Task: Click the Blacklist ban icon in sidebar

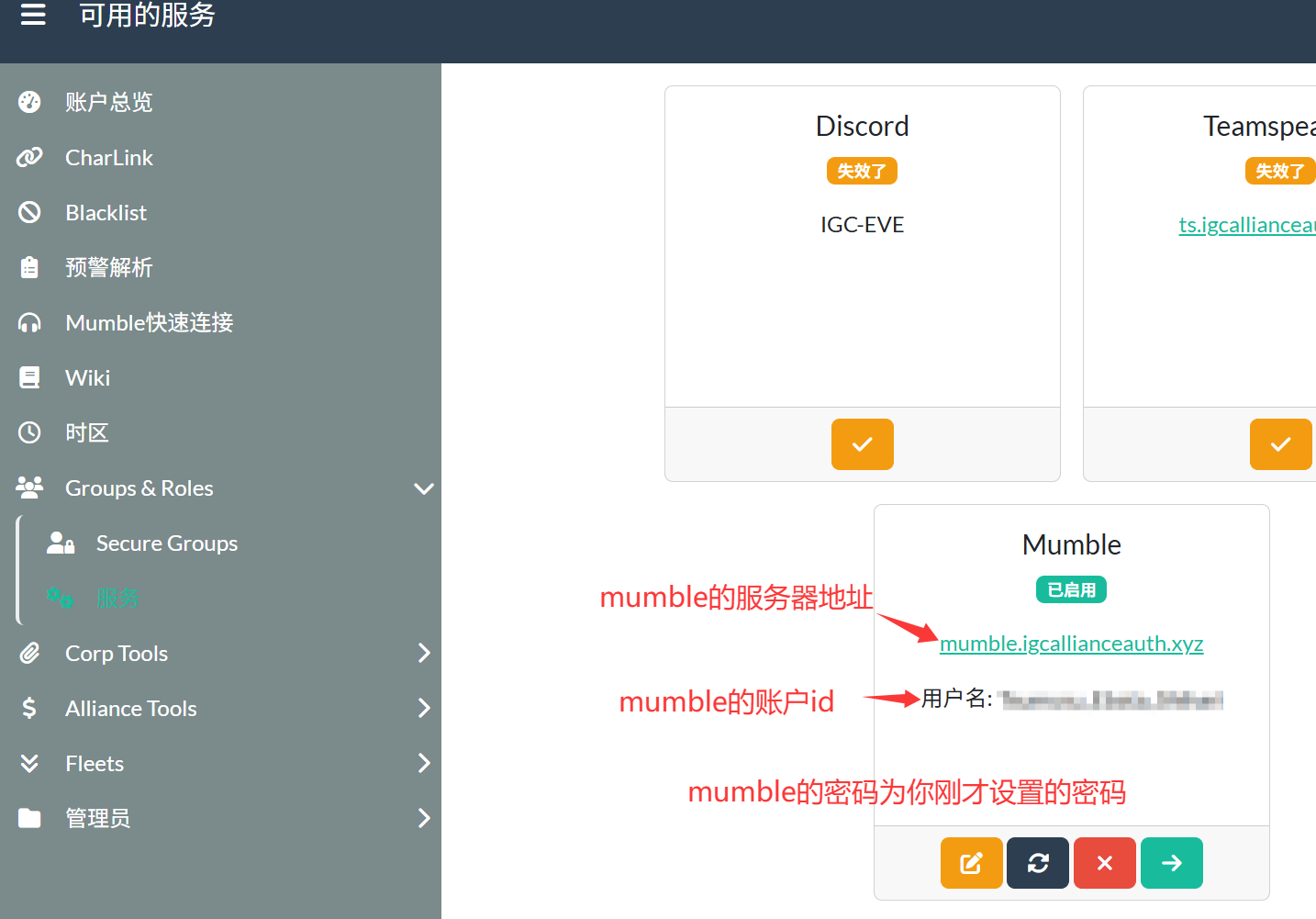Action: (x=29, y=213)
